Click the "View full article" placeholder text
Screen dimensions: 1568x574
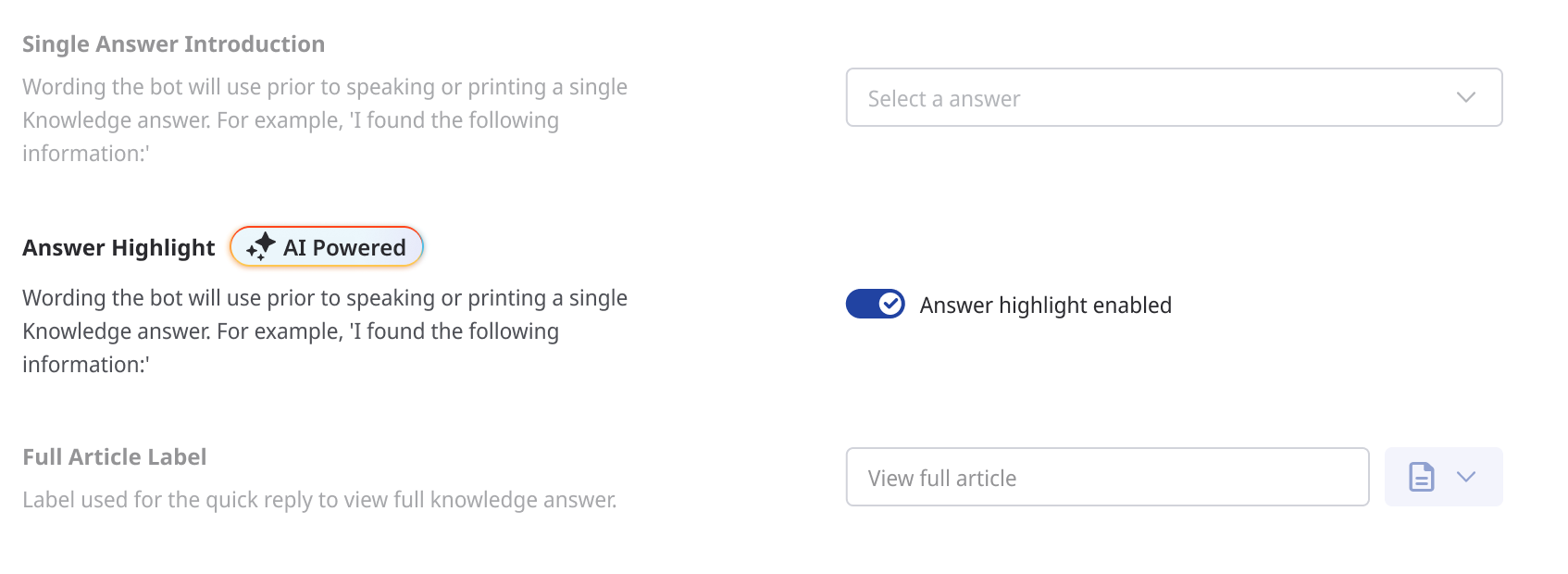click(x=941, y=479)
